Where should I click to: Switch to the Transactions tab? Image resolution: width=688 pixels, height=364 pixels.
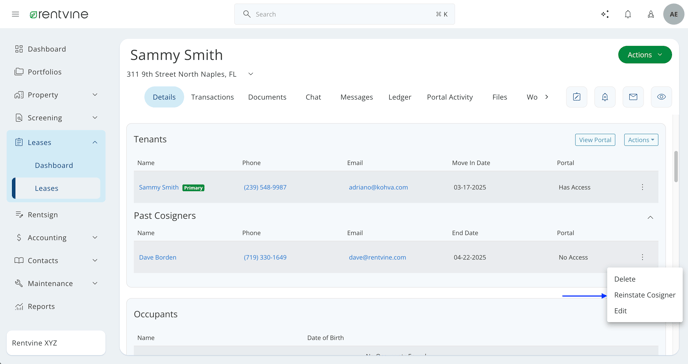212,97
